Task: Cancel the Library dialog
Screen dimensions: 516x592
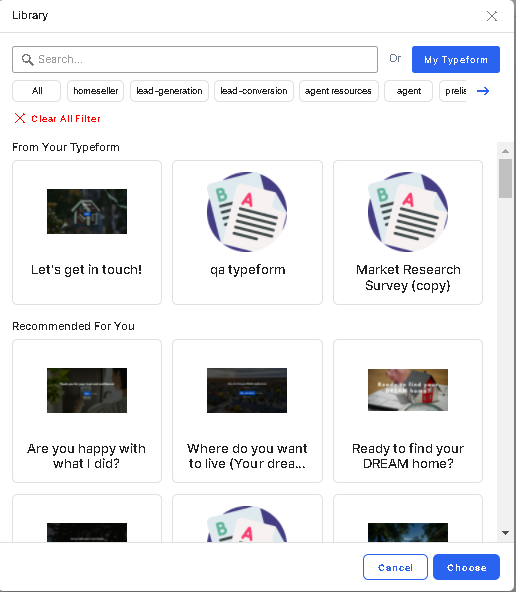Action: tap(395, 567)
